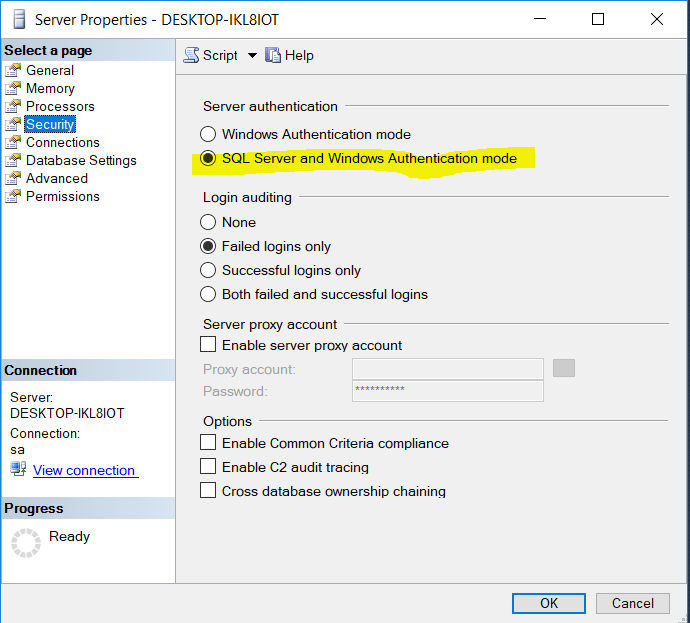Image resolution: width=690 pixels, height=623 pixels.
Task: Show the Advanced page
Action: pyautogui.click(x=57, y=178)
